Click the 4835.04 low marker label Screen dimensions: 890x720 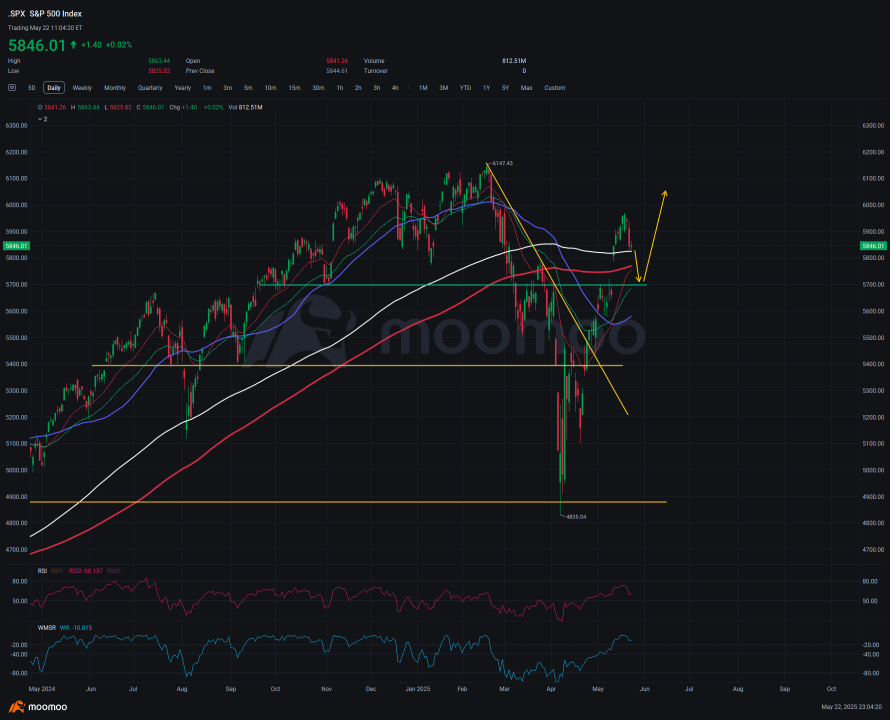point(576,517)
